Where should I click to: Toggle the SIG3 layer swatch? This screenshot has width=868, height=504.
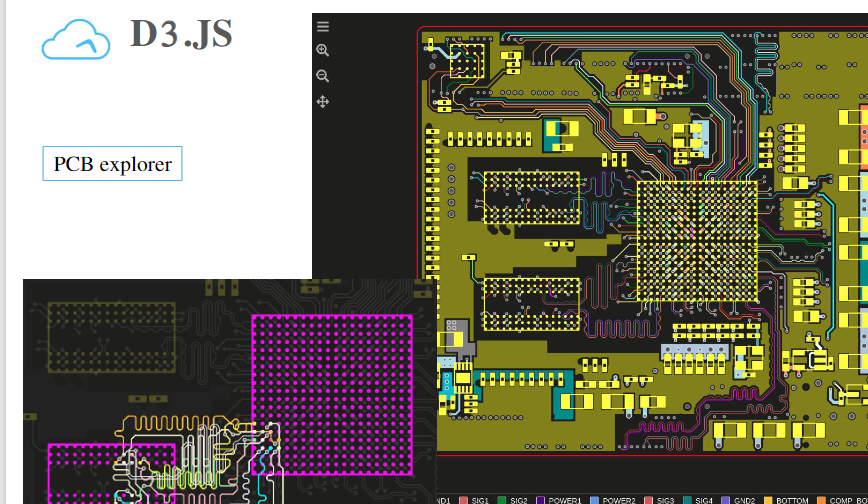click(648, 499)
